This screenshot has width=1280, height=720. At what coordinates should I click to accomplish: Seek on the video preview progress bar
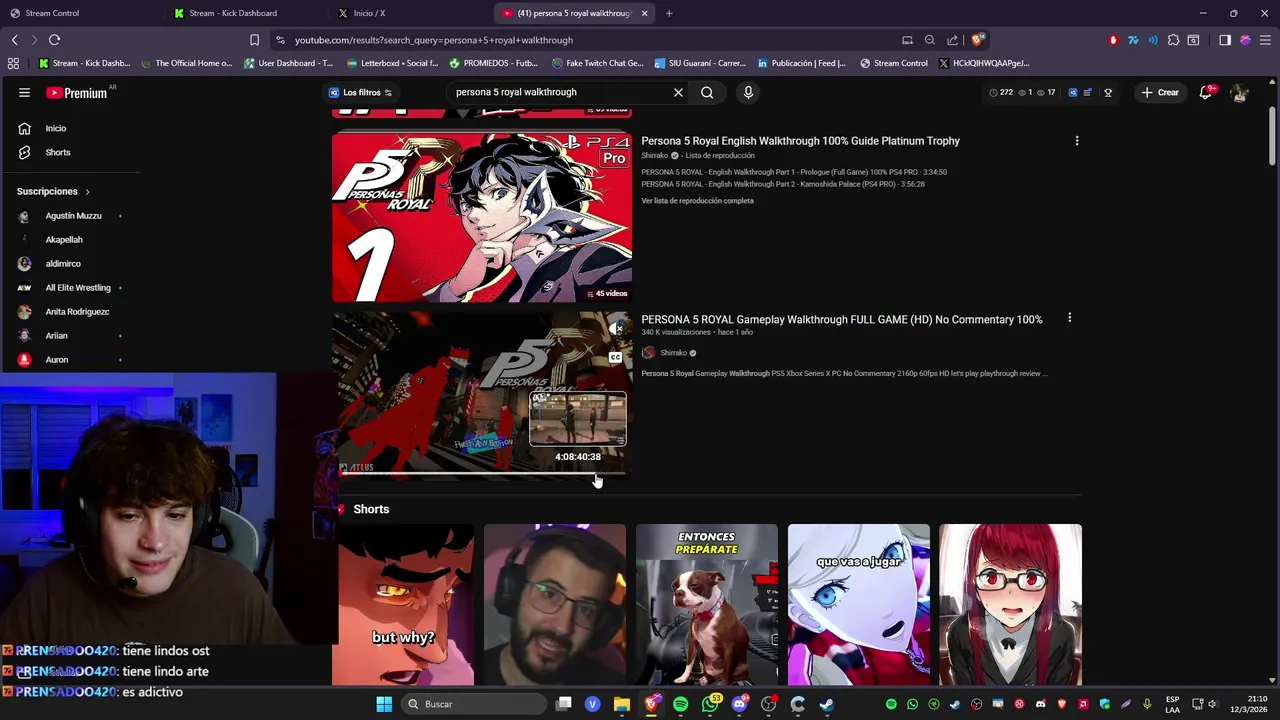tap(482, 474)
